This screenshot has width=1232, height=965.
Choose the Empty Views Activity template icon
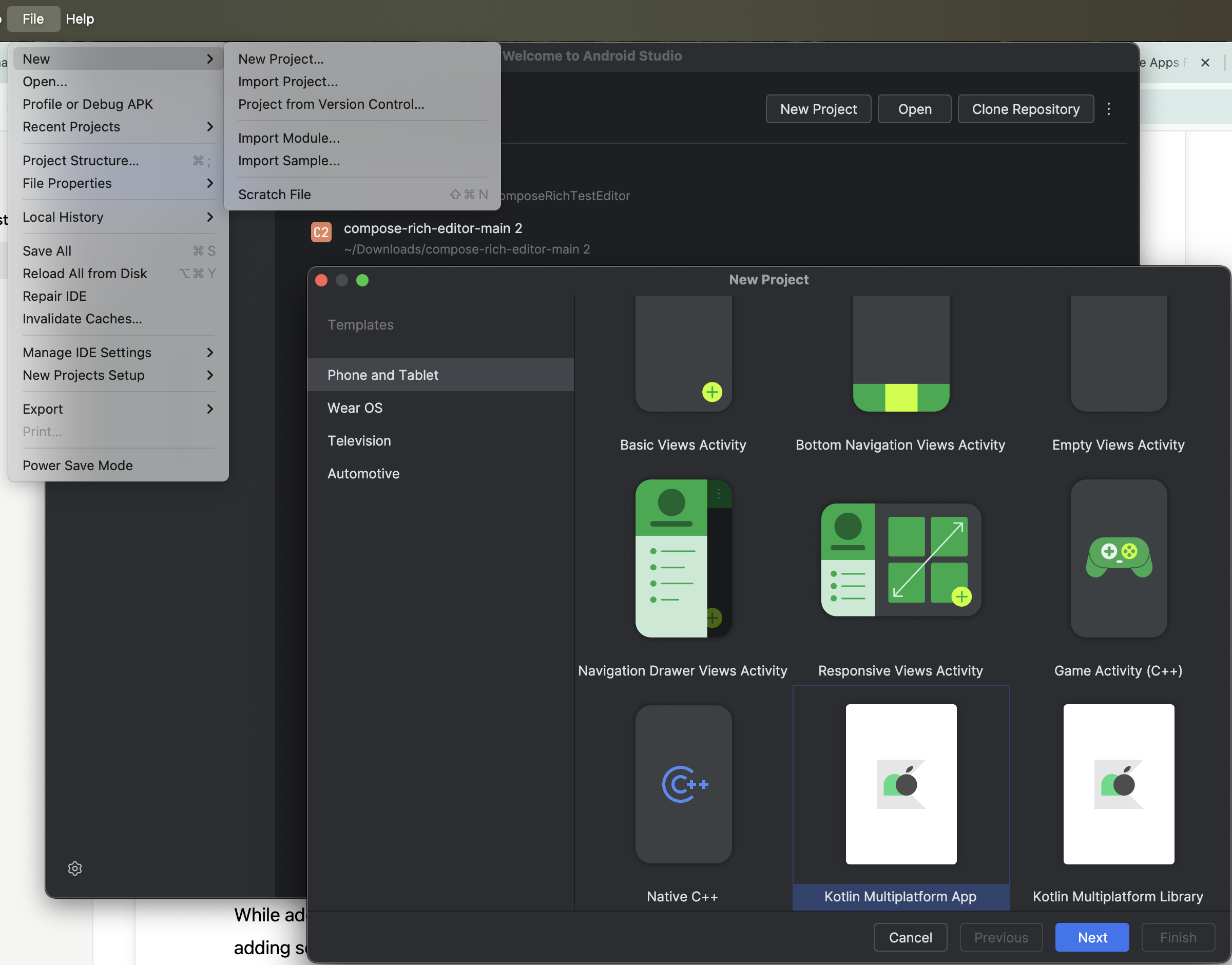click(x=1119, y=354)
